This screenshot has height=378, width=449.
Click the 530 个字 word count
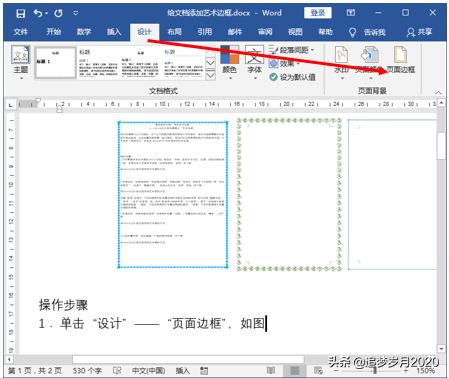[x=87, y=370]
